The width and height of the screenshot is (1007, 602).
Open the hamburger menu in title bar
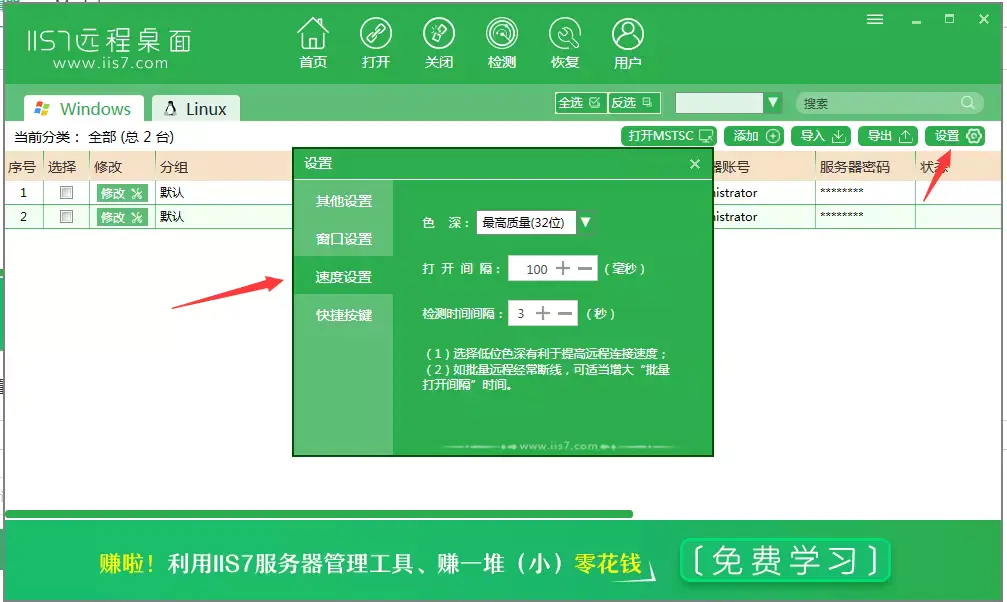coord(875,19)
